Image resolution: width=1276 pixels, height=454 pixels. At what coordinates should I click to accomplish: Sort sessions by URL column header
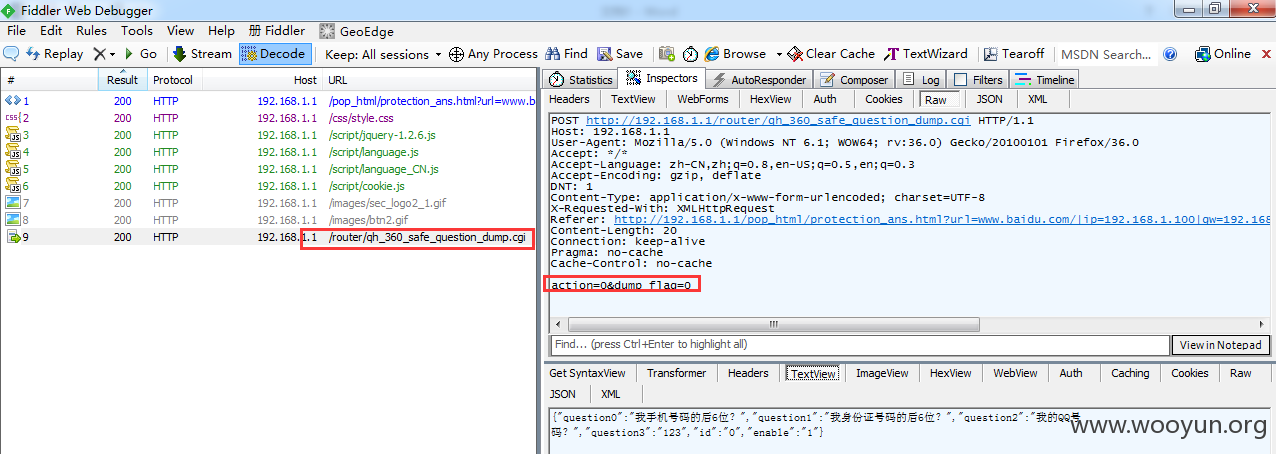tap(430, 80)
